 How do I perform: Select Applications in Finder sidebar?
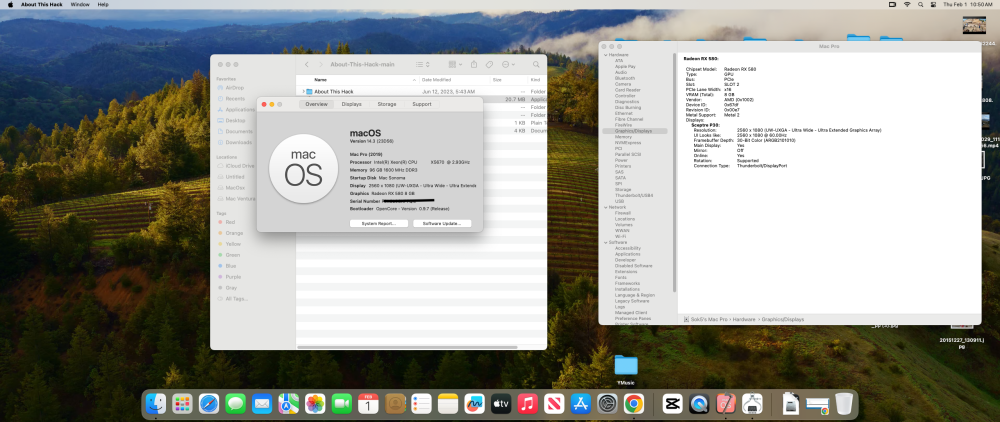(240, 110)
